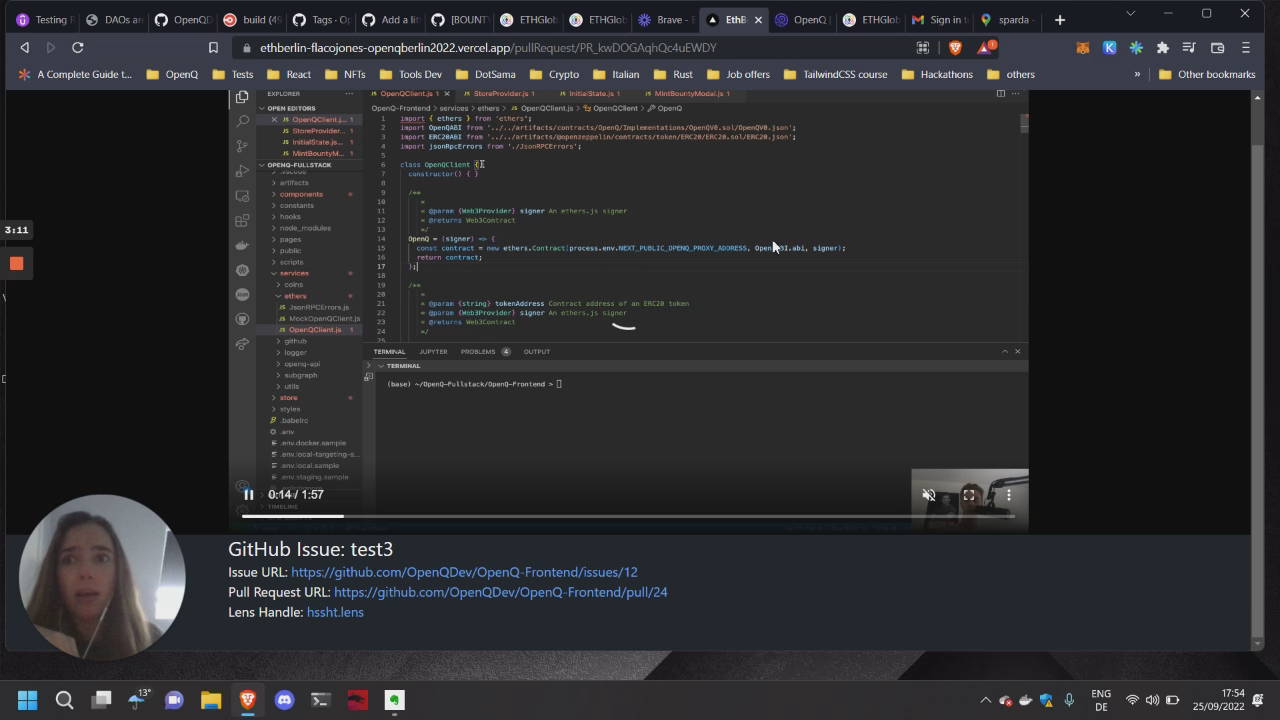The width and height of the screenshot is (1280, 720).
Task: Bookmark this page via bookmark icon
Action: [x=213, y=47]
